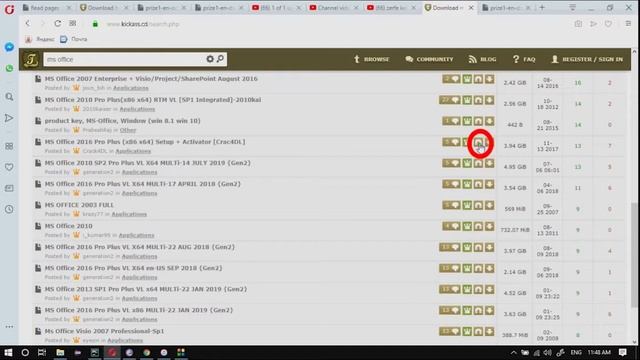640x360 pixels.
Task: Add page to bookmarks heart in address bar
Action: click(608, 24)
